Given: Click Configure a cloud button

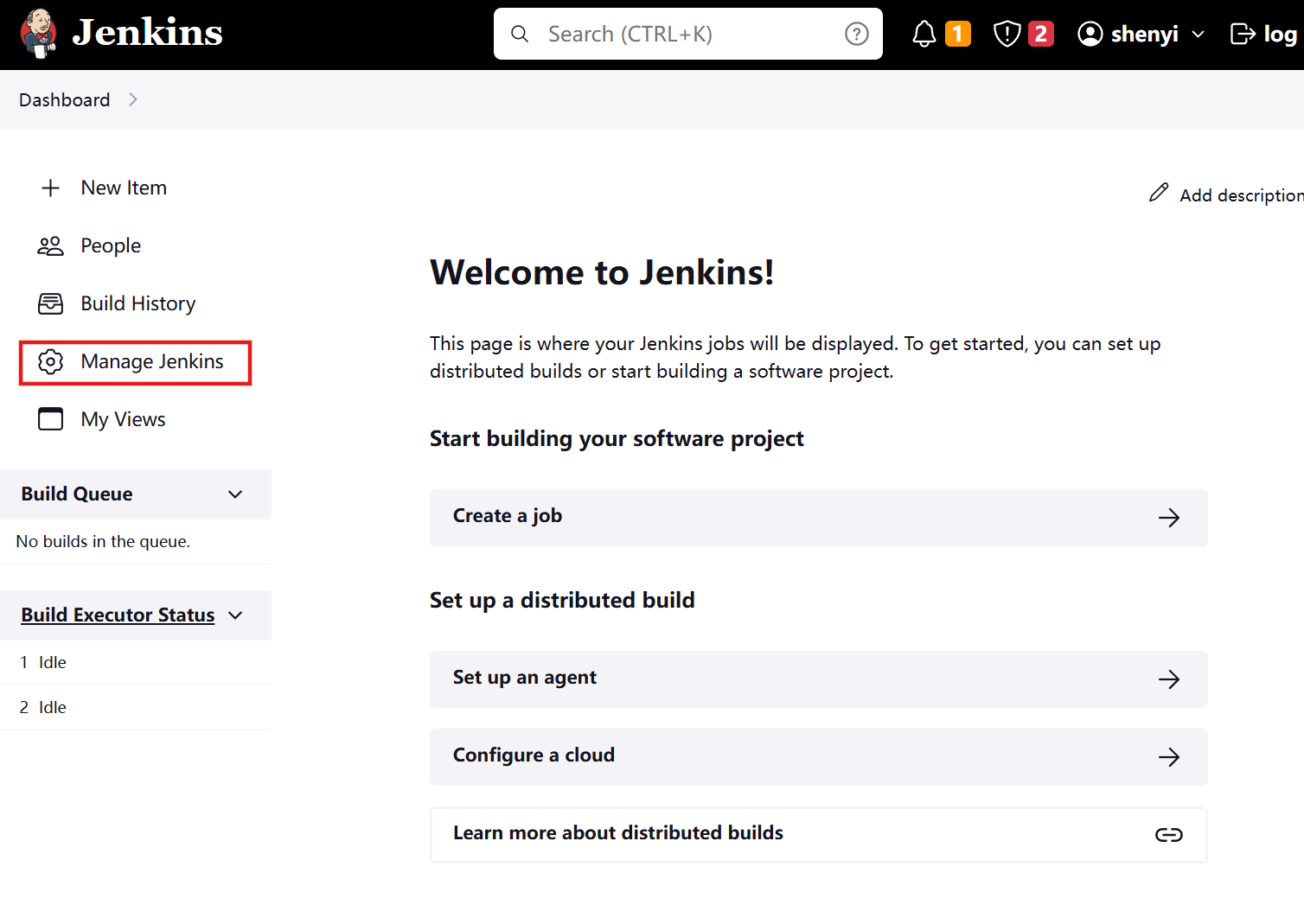Looking at the screenshot, I should pos(818,756).
